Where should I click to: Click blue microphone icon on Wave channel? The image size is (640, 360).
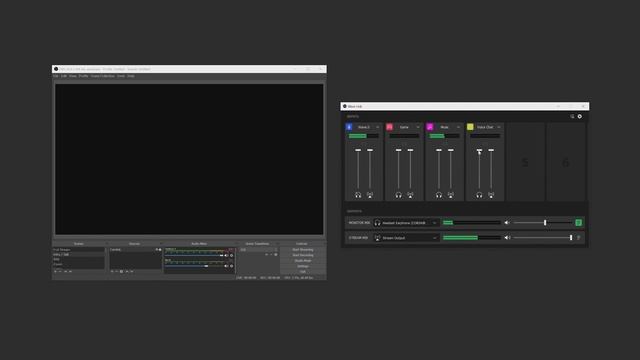349,127
